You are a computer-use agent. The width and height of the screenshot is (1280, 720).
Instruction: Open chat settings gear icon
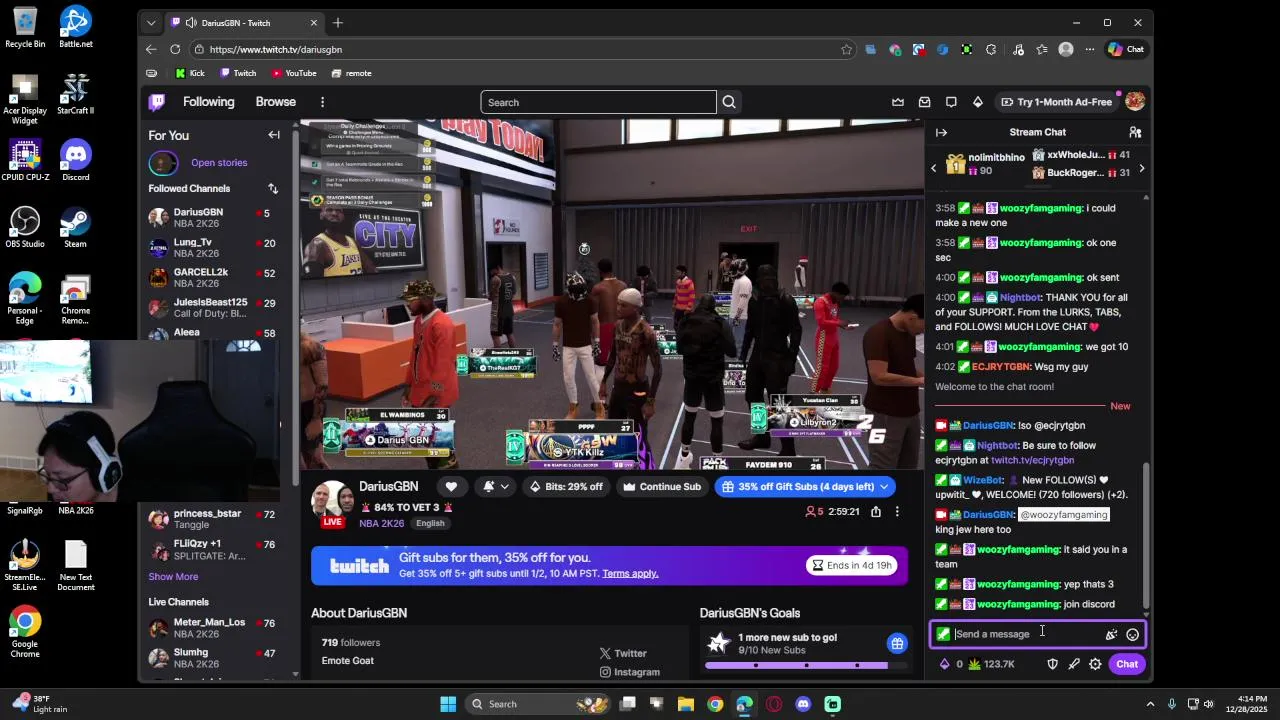click(1095, 664)
